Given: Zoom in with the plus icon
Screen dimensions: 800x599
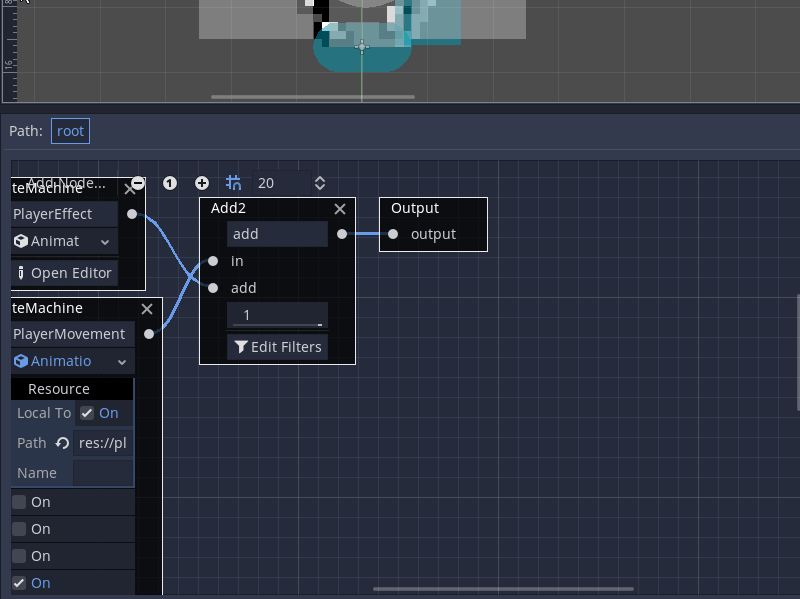Looking at the screenshot, I should [201, 183].
